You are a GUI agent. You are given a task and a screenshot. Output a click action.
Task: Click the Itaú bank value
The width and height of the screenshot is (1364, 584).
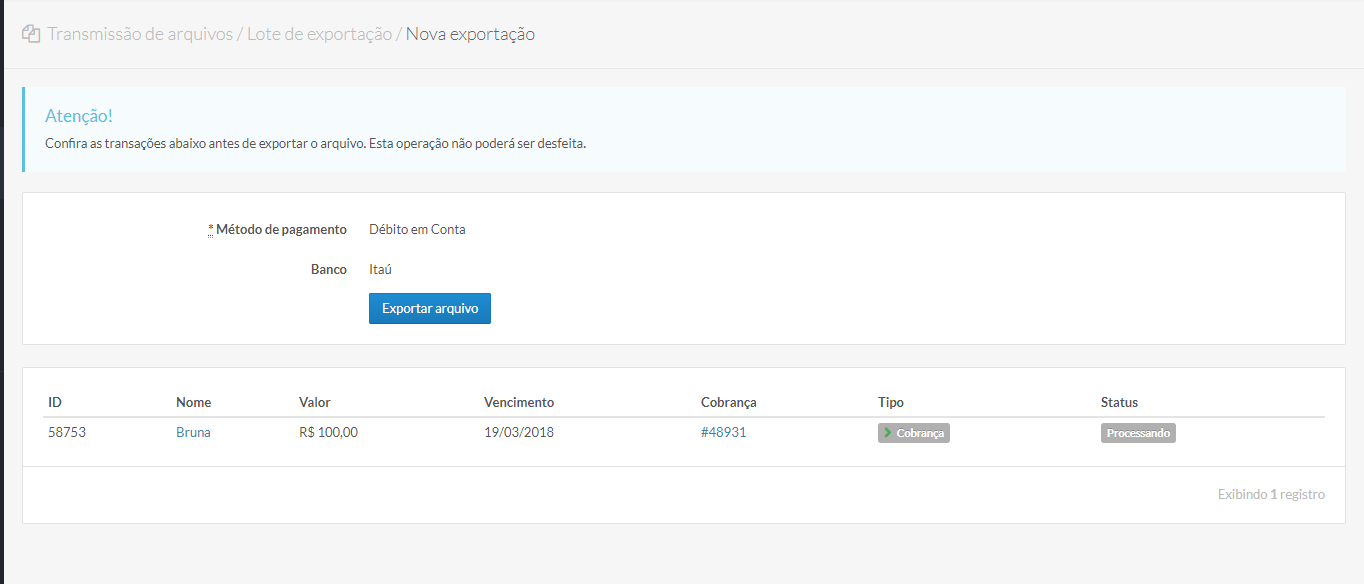coord(380,269)
